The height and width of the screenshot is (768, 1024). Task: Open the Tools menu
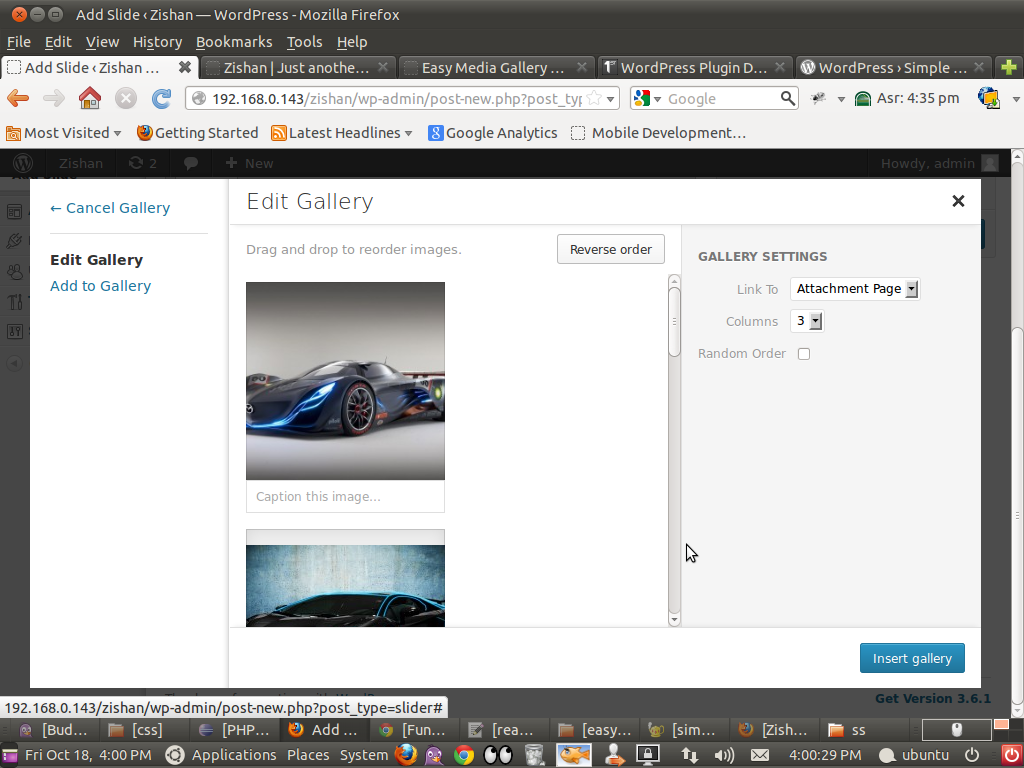point(304,42)
